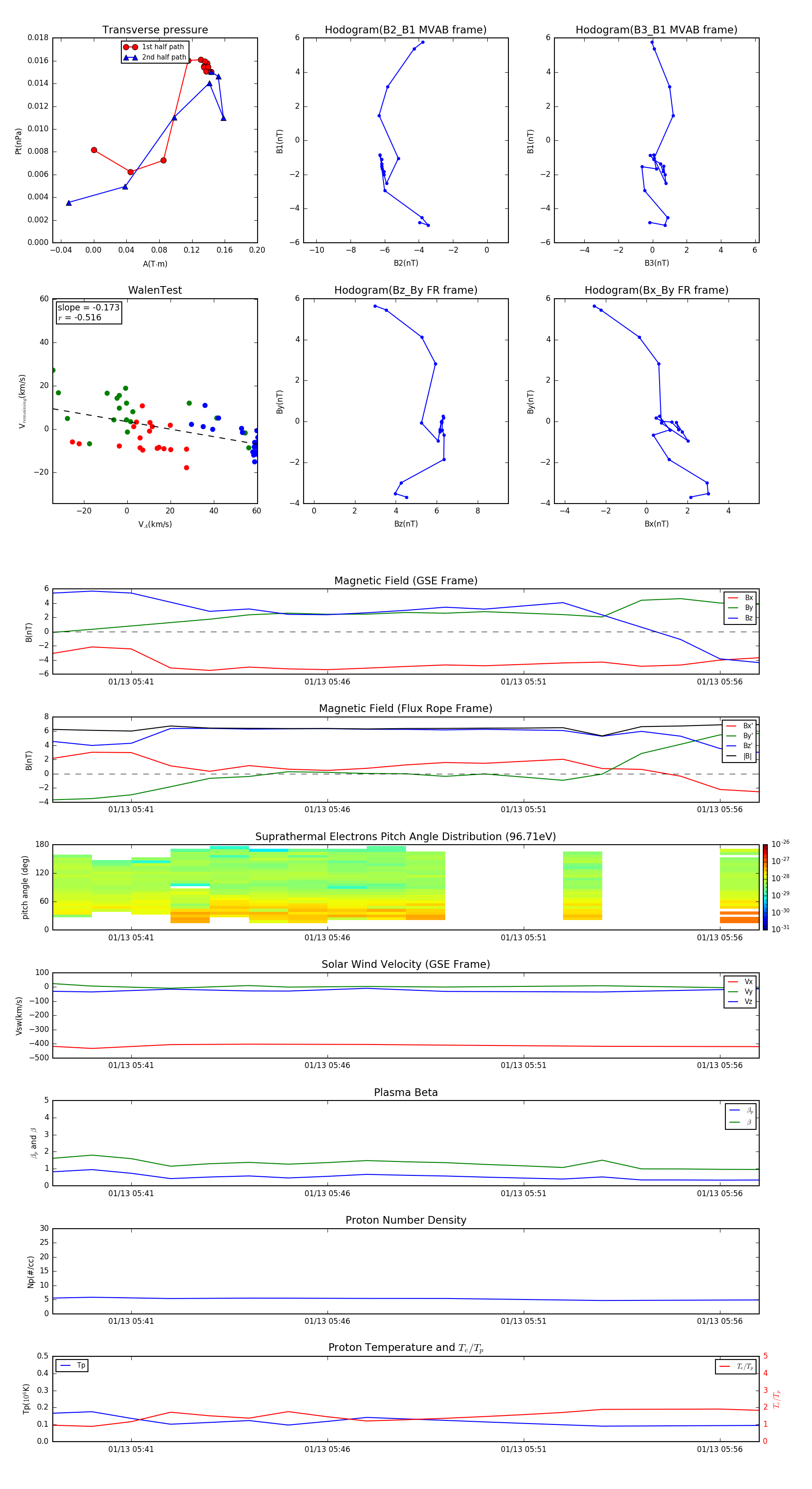Click the red 'Te/Tp' legend entry
Viewport: 812px width, 1489px height.
pyautogui.click(x=737, y=1366)
